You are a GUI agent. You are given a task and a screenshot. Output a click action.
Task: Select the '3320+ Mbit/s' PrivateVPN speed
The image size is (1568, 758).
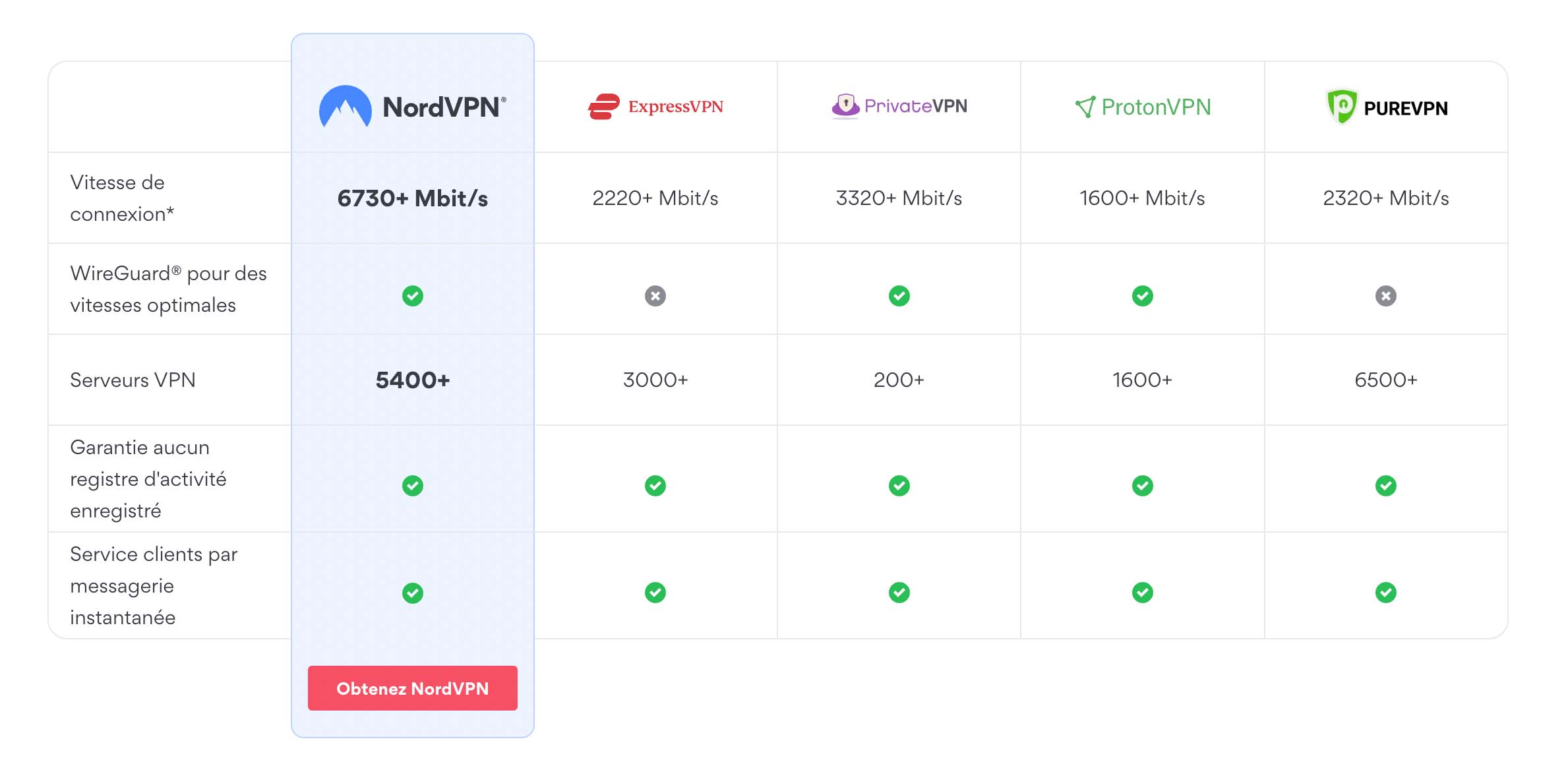pos(899,198)
